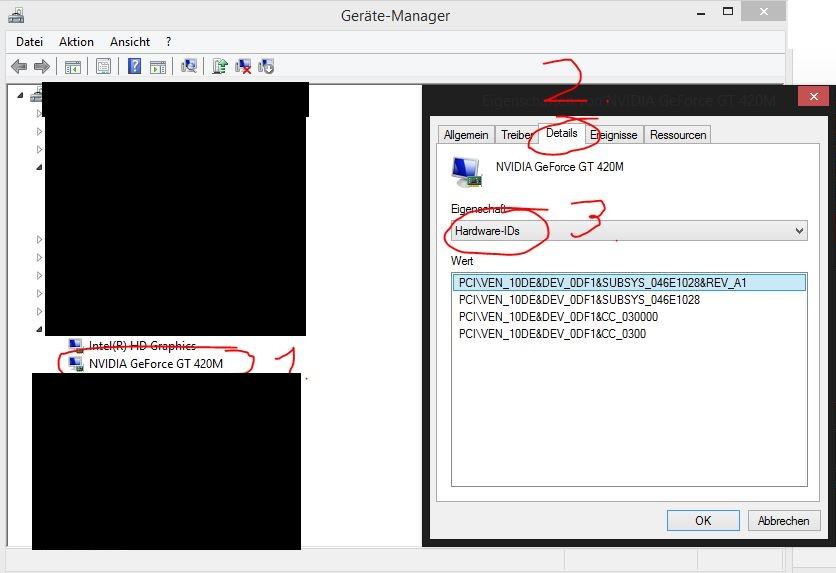Open the Ansicht menu
Image resolution: width=836 pixels, height=573 pixels.
[130, 42]
